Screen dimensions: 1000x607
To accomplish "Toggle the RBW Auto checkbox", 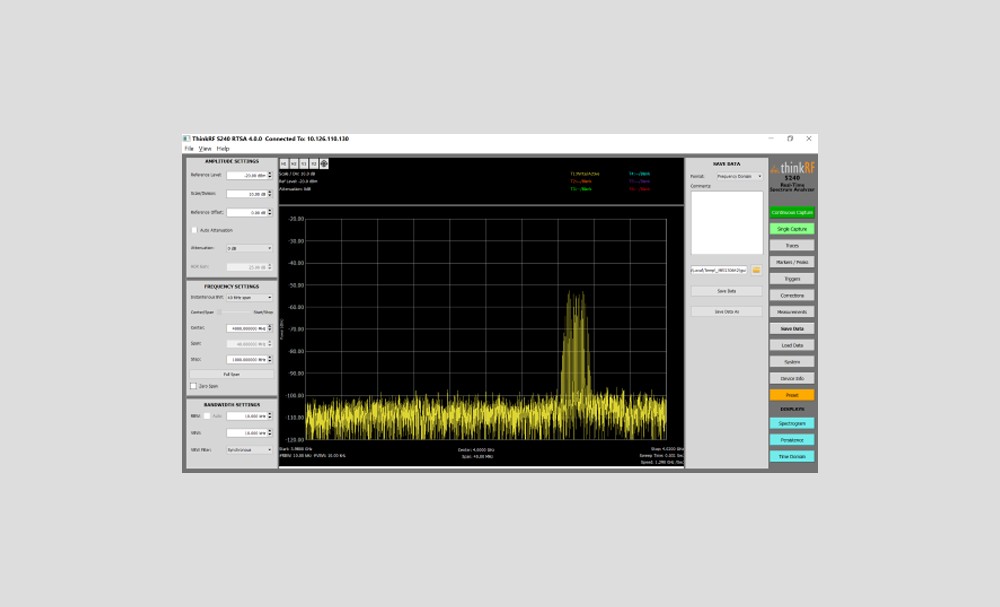I will tap(208, 415).
